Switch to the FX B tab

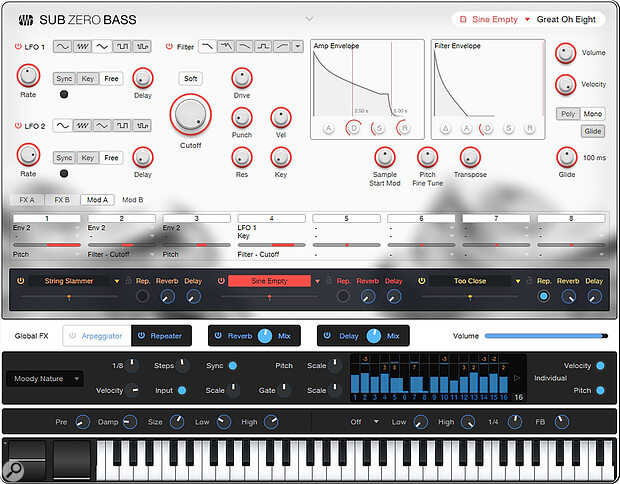62,200
